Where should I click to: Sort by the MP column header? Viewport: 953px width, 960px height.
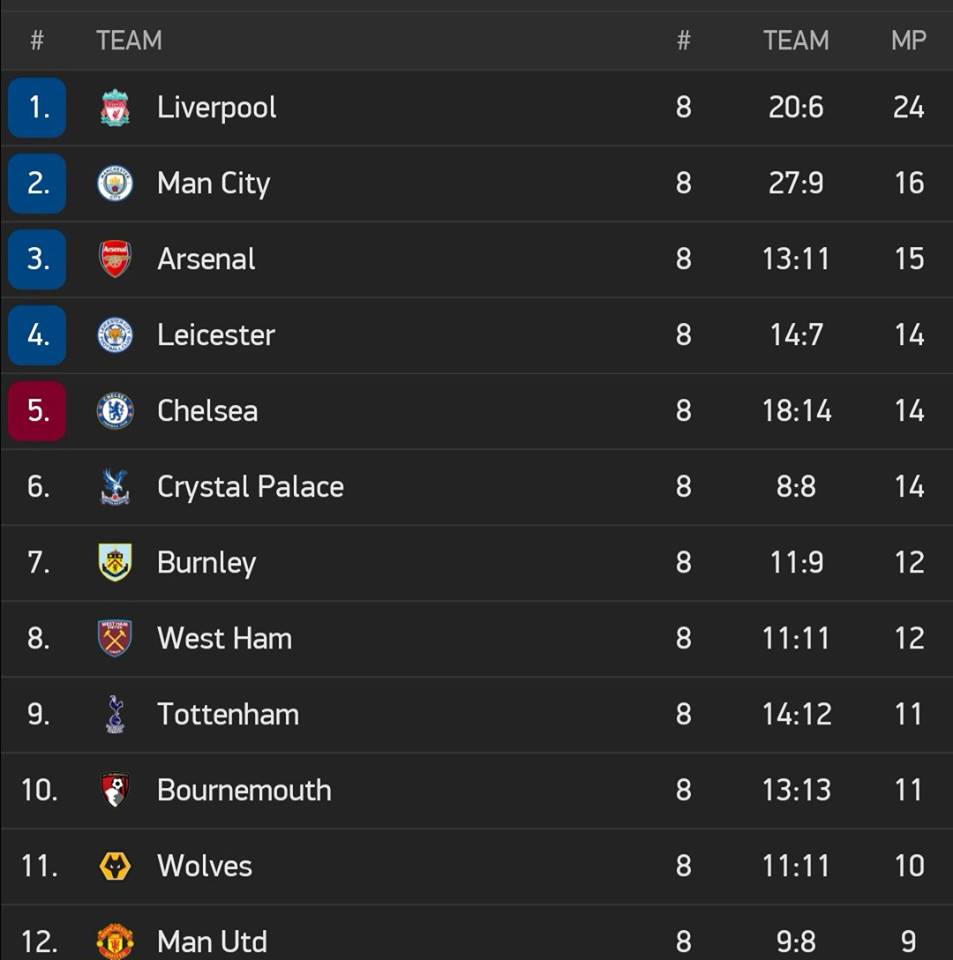(908, 40)
